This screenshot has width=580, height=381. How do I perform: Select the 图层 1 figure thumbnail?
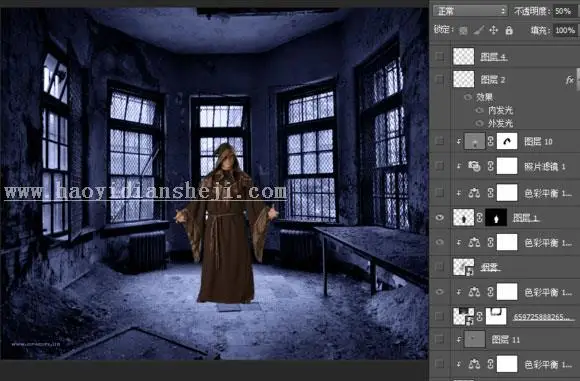click(x=463, y=218)
